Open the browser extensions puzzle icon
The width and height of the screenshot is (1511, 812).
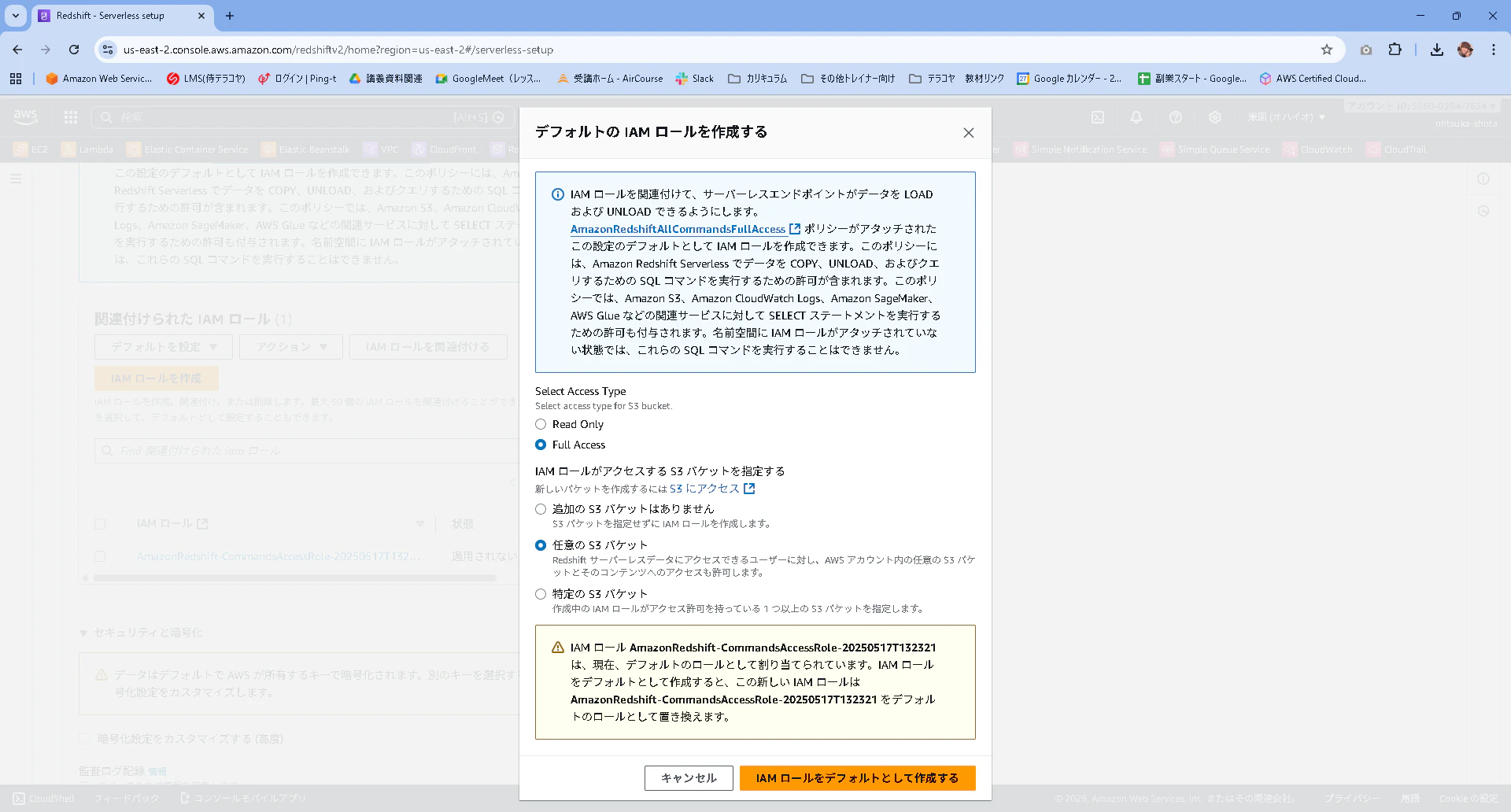[x=1395, y=50]
